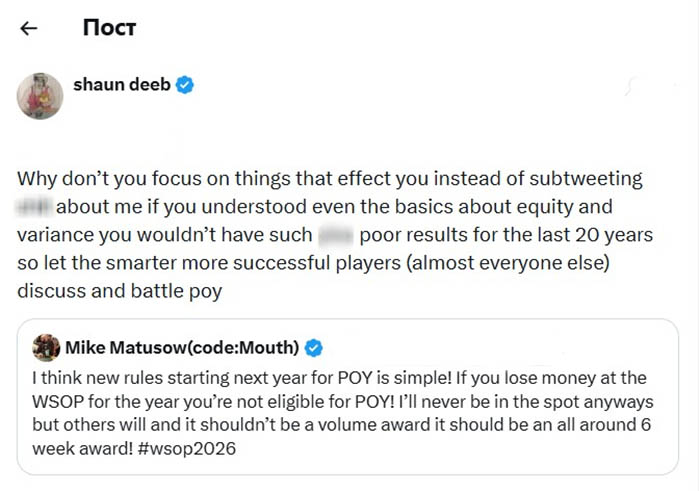The height and width of the screenshot is (491, 700).
Task: Open the shaun deeb username link
Action: point(122,84)
